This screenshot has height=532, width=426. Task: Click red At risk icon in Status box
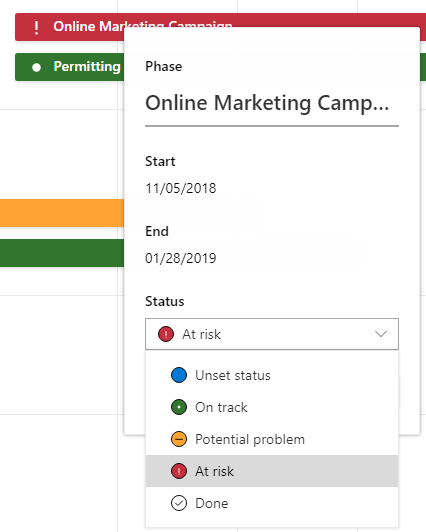pyautogui.click(x=166, y=334)
